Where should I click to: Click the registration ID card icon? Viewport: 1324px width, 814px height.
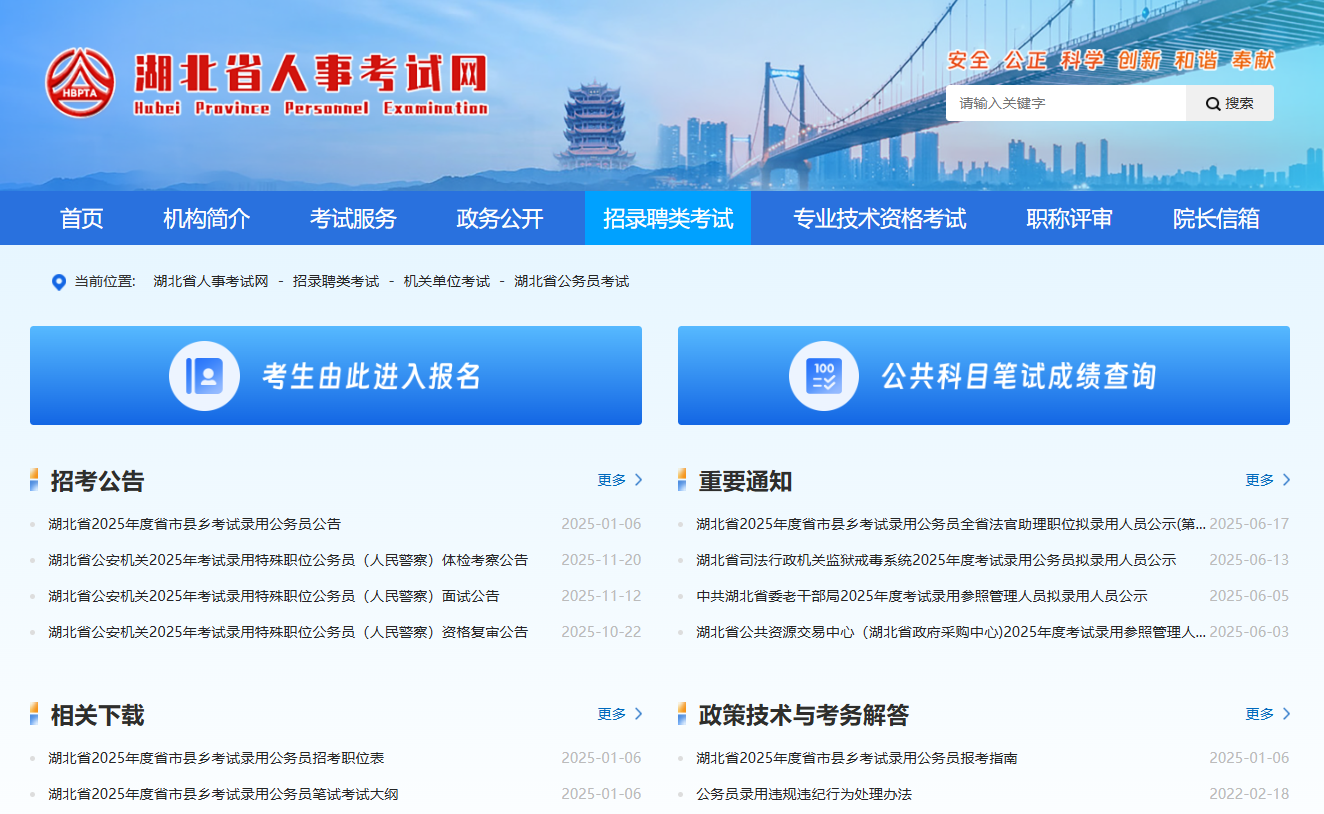coord(204,376)
